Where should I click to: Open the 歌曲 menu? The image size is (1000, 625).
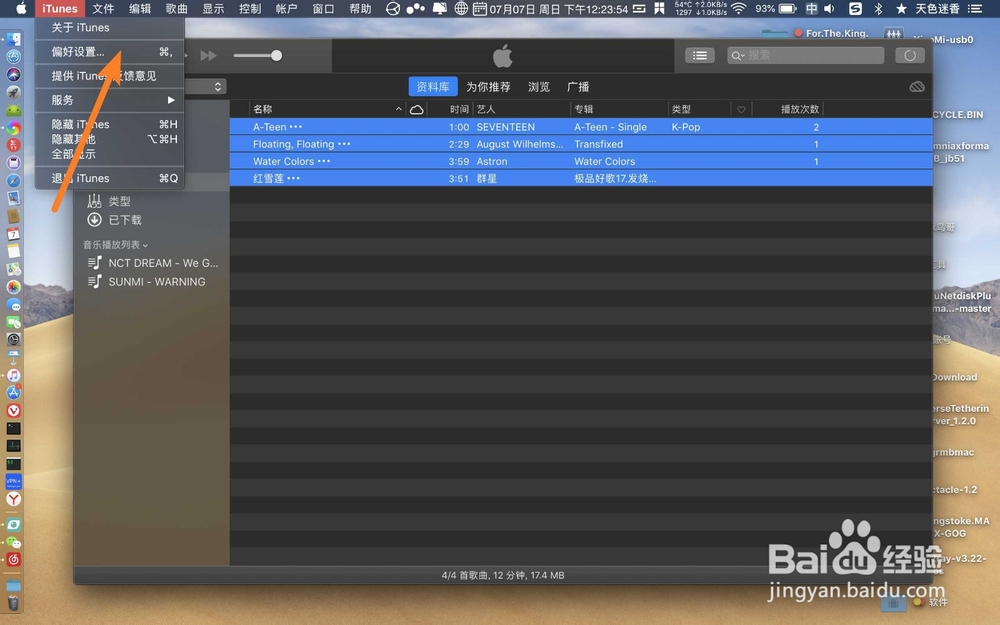click(x=177, y=8)
